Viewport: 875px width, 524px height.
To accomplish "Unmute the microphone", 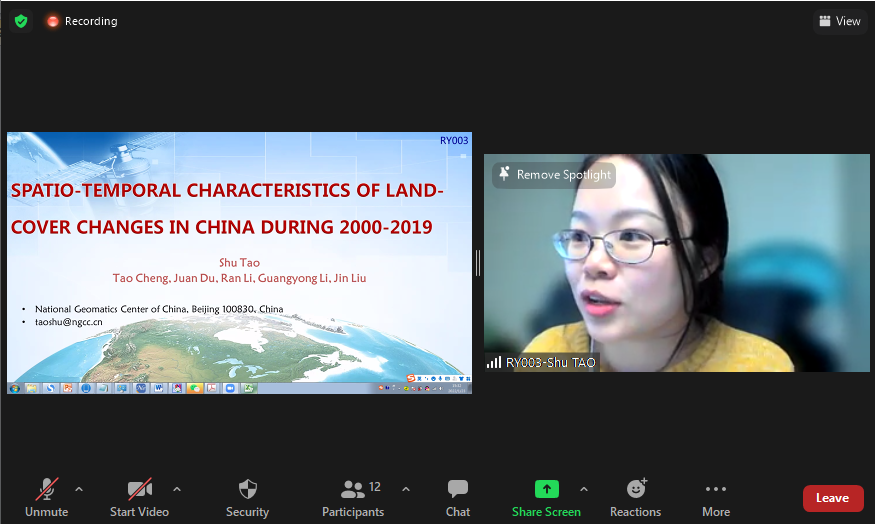I will tap(47, 496).
